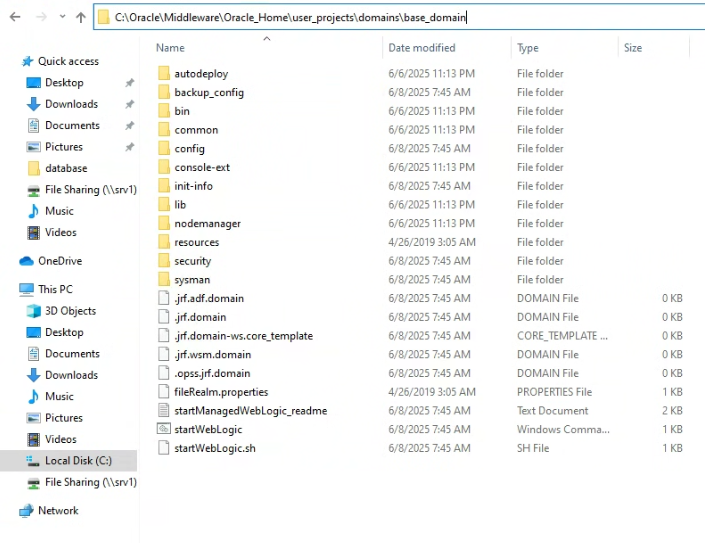Sort files by Date modified column
705x543 pixels.
pos(422,48)
